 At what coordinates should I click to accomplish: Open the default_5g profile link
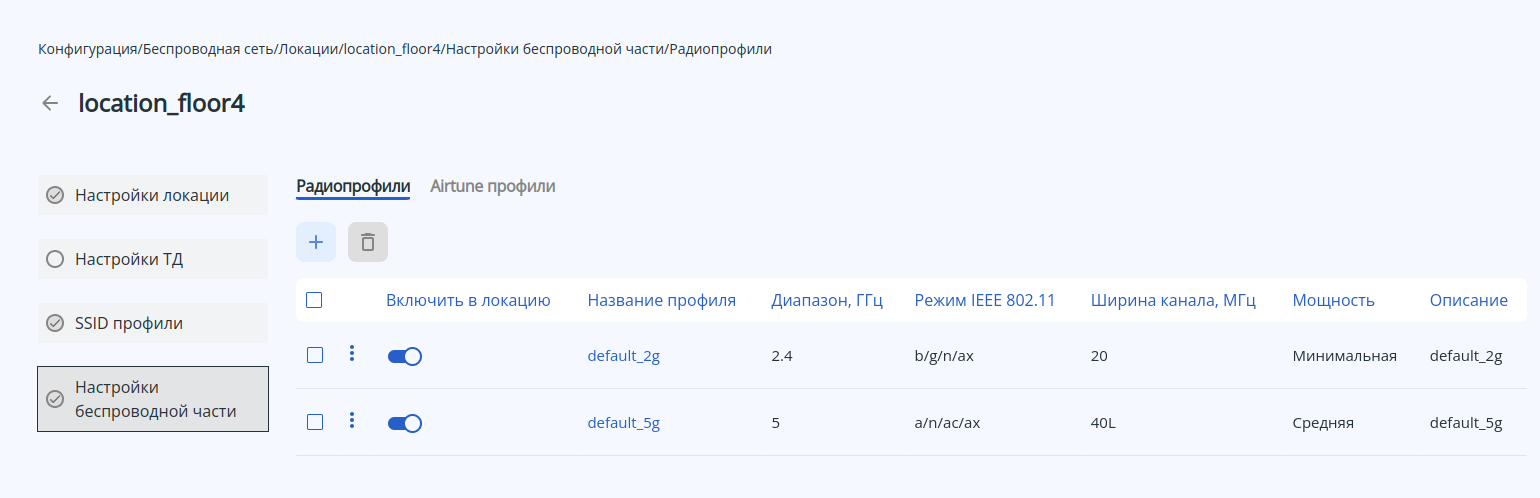click(623, 423)
